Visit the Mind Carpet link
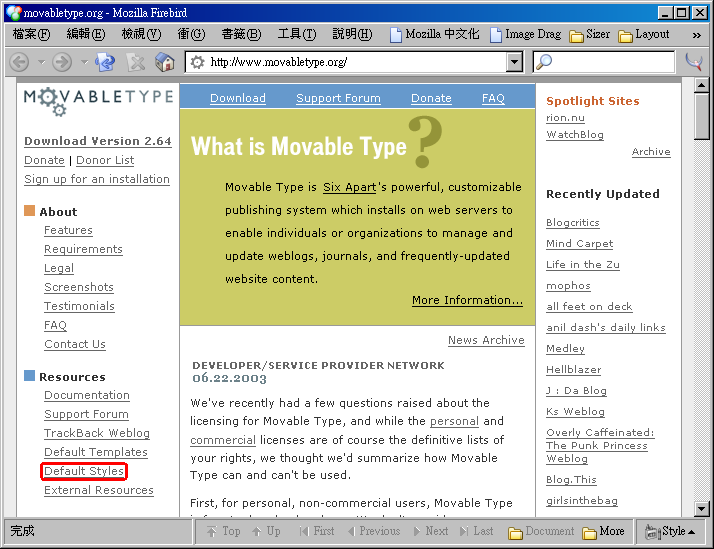 580,244
